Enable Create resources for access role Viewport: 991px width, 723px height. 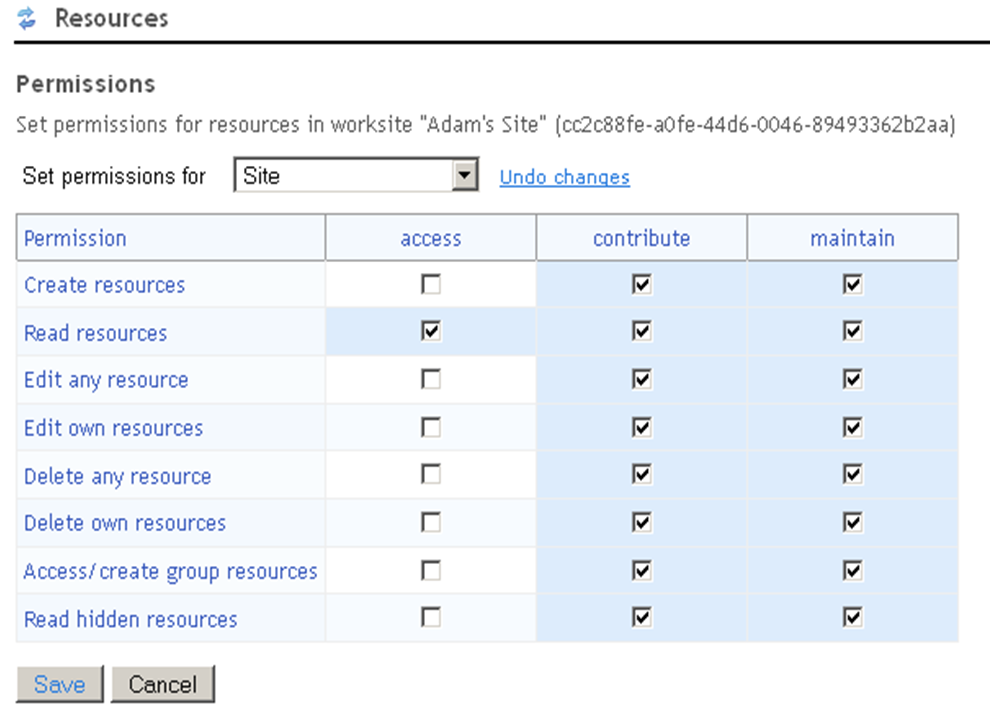(431, 285)
